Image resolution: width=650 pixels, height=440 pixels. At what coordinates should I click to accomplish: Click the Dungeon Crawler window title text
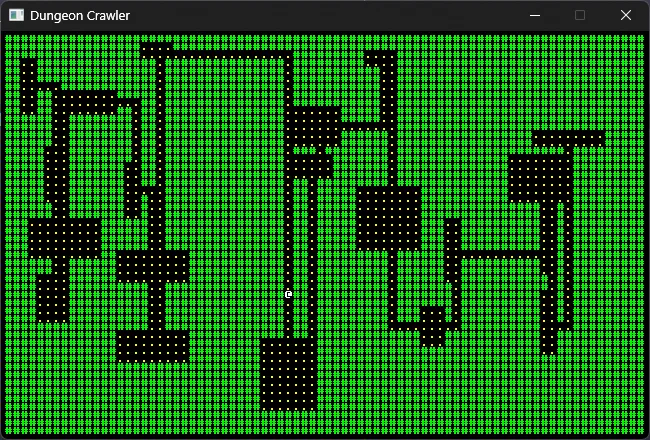(80, 16)
